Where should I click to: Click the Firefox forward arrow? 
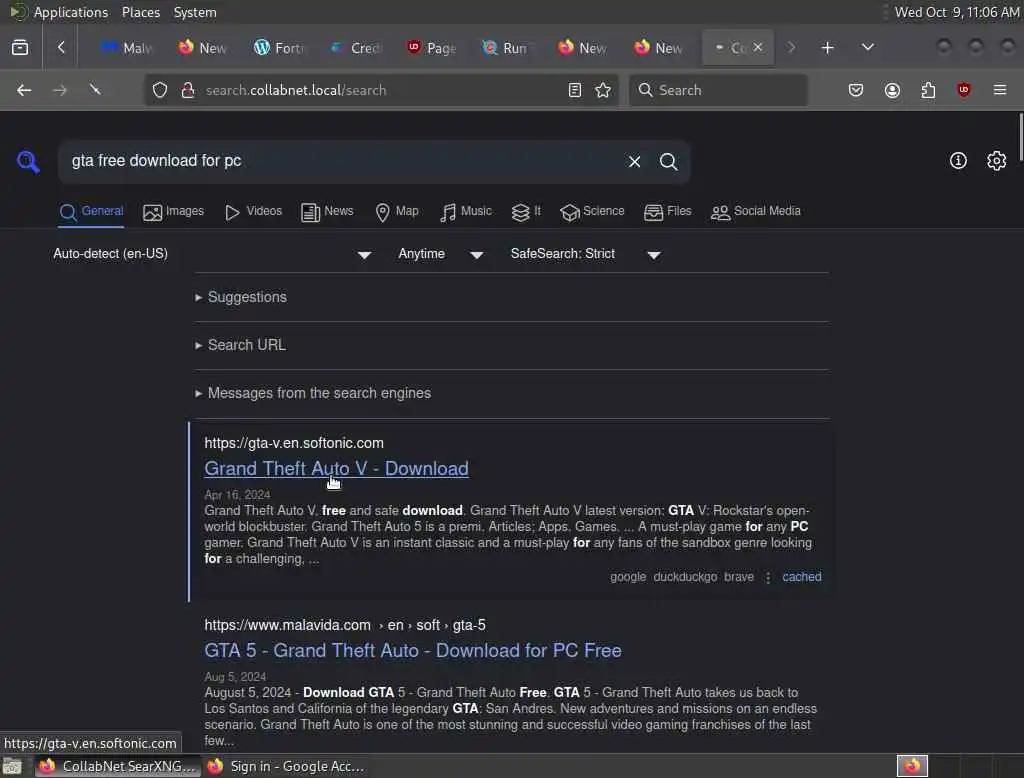[60, 90]
